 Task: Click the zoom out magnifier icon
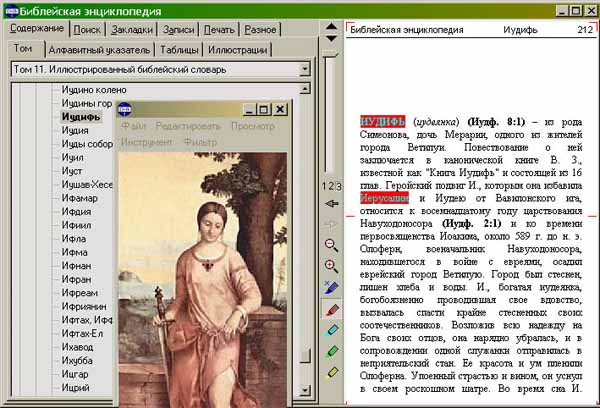pos(331,245)
